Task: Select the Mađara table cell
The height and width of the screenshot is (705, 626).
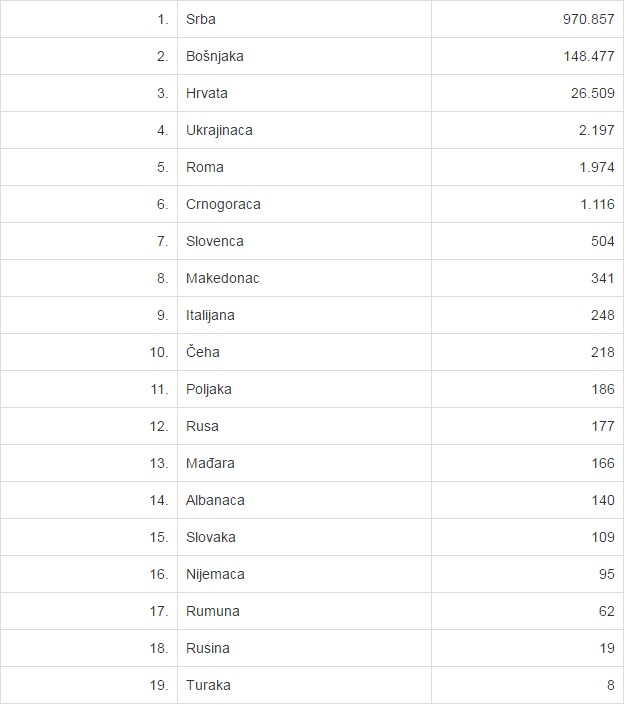Action: (x=210, y=463)
